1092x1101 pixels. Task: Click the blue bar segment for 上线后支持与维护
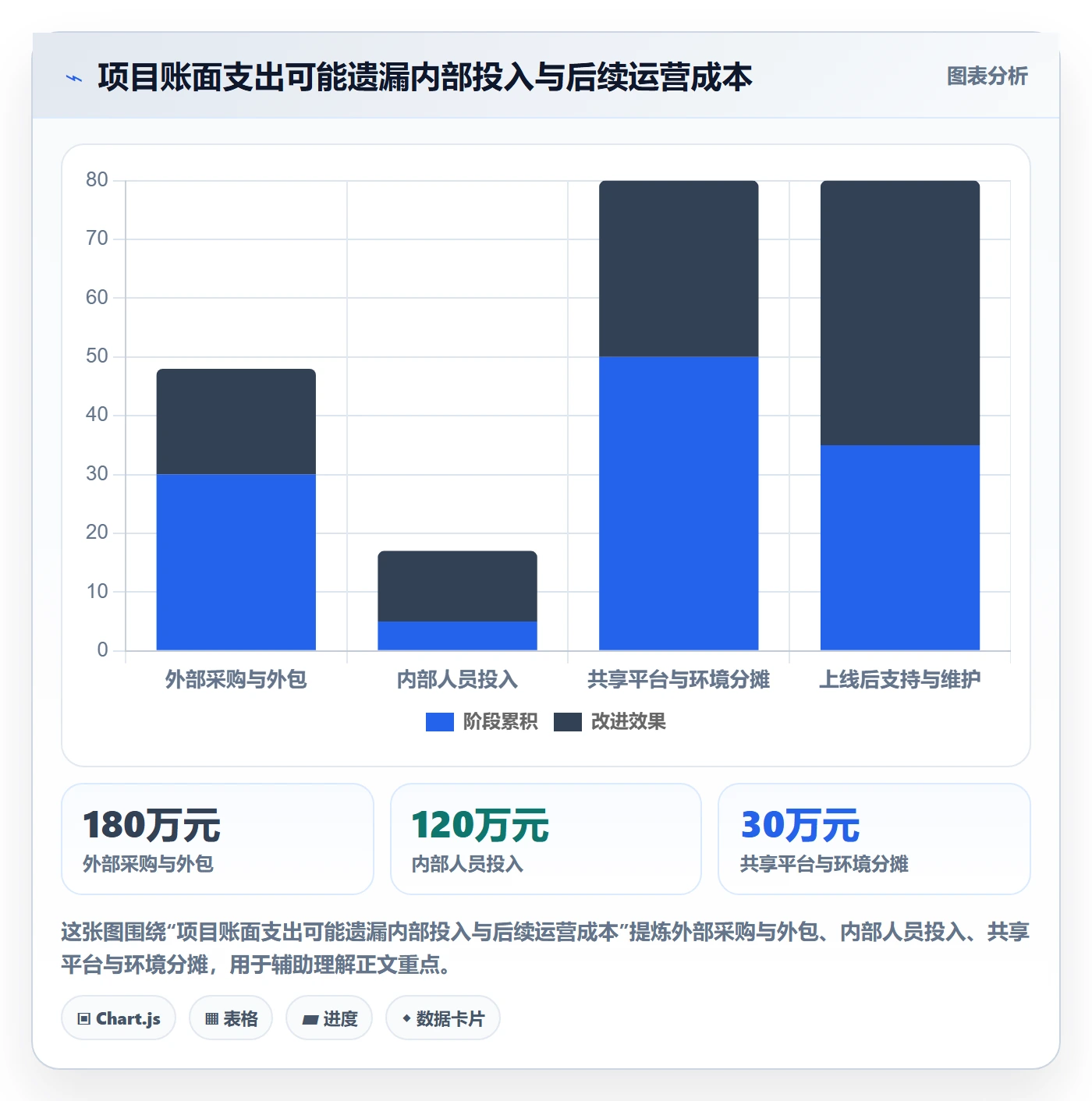click(x=900, y=547)
